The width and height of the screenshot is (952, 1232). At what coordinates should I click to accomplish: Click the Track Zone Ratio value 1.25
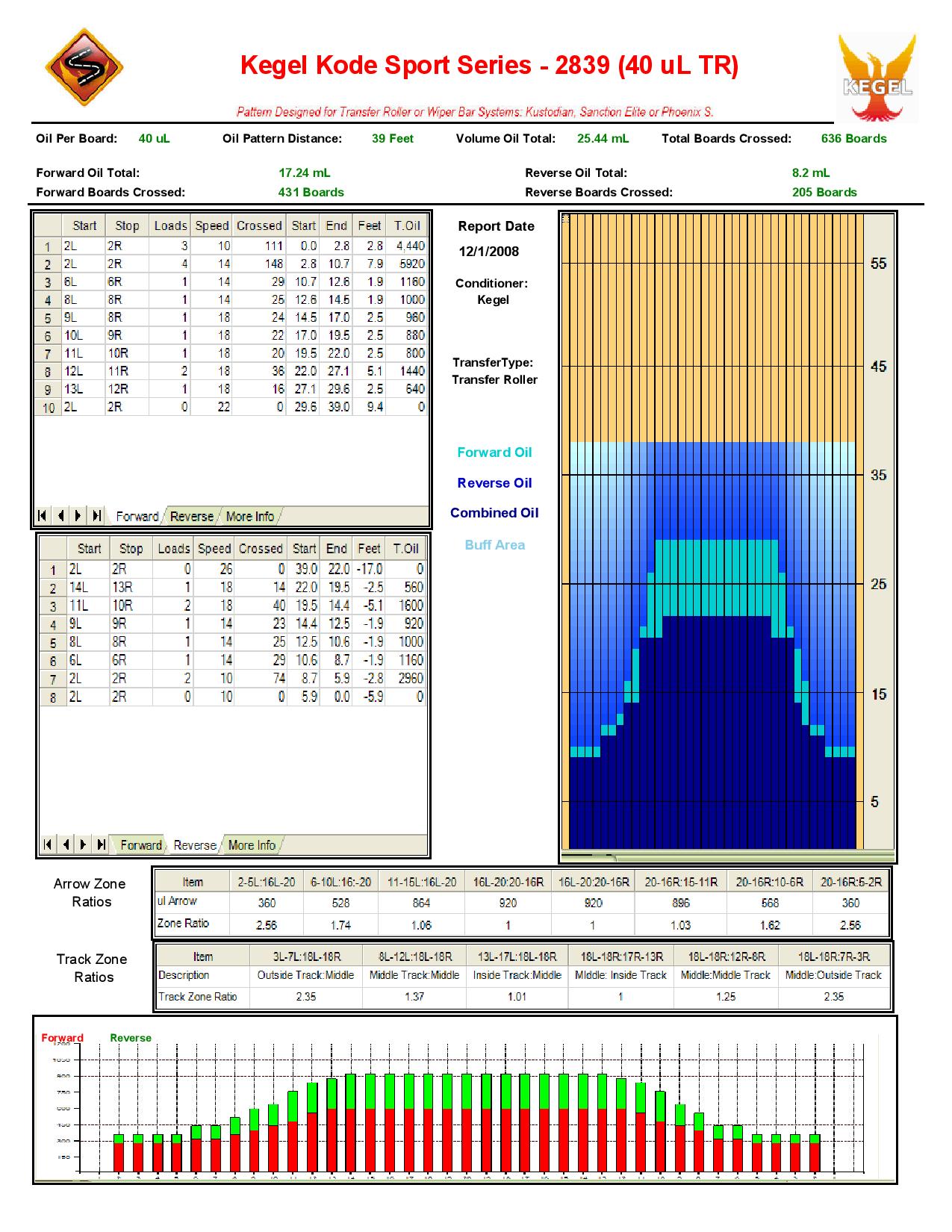click(x=726, y=997)
